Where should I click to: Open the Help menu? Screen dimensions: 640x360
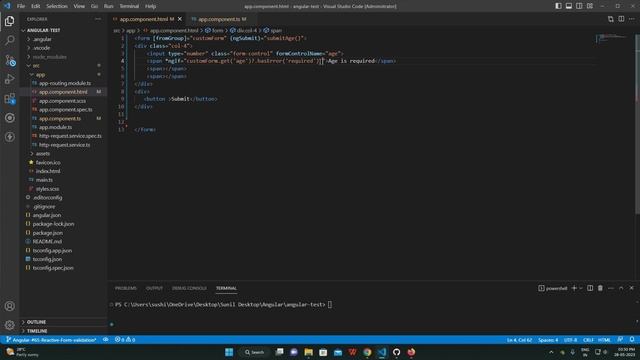[x=150, y=6]
